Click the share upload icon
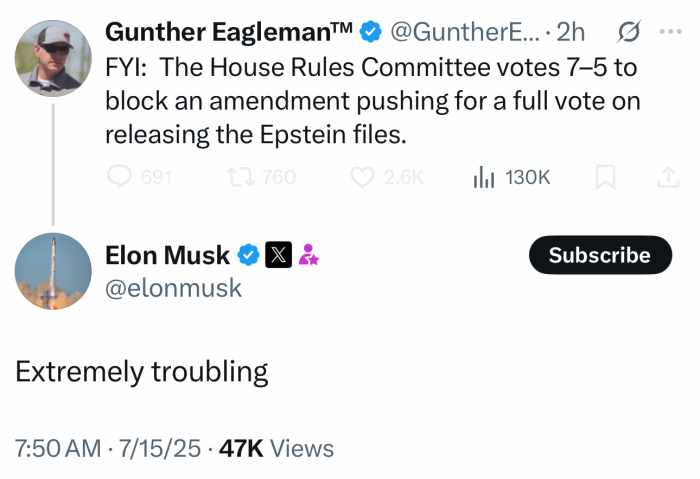Image resolution: width=700 pixels, height=479 pixels. pos(668,177)
